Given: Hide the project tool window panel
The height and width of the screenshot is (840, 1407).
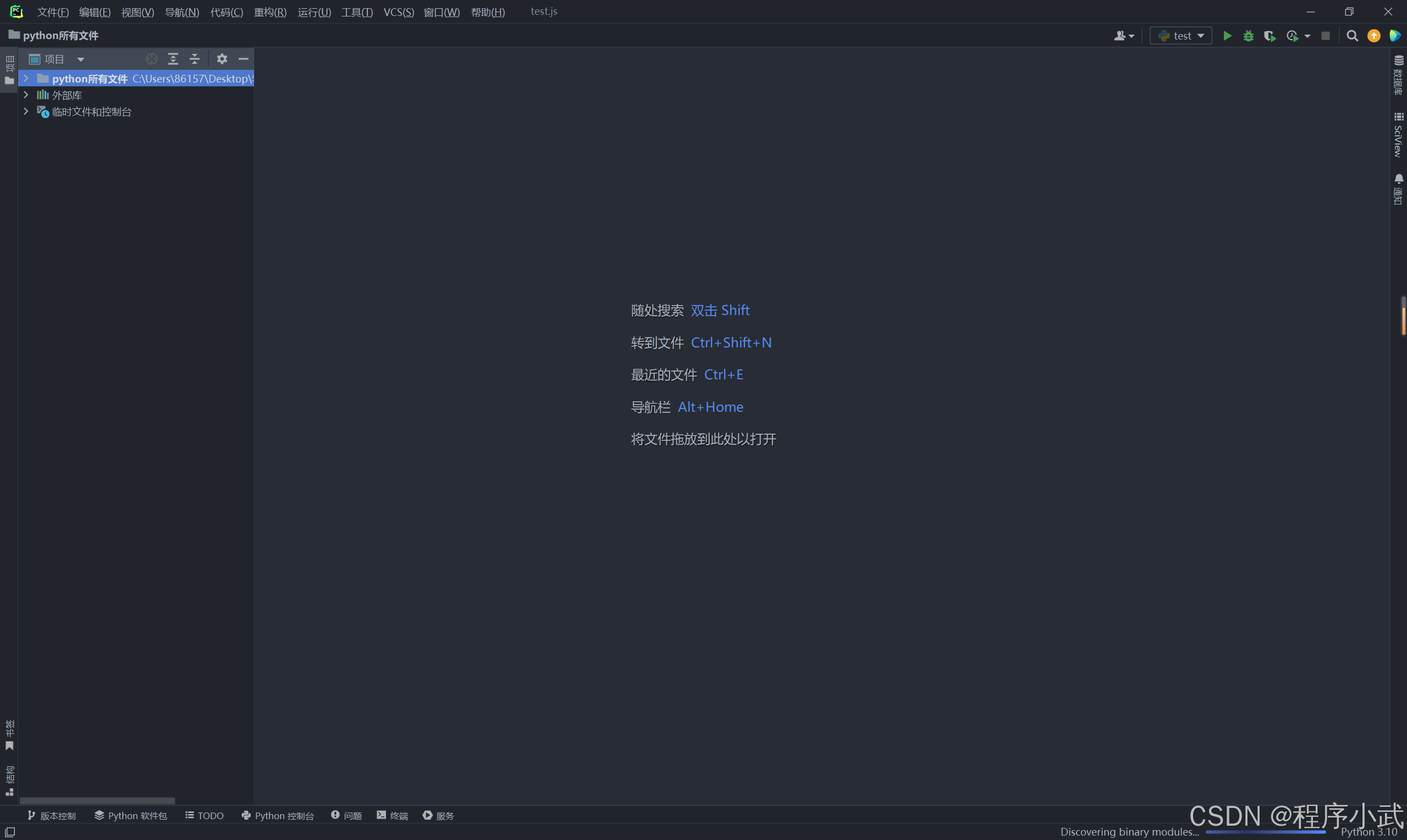Looking at the screenshot, I should 244,59.
